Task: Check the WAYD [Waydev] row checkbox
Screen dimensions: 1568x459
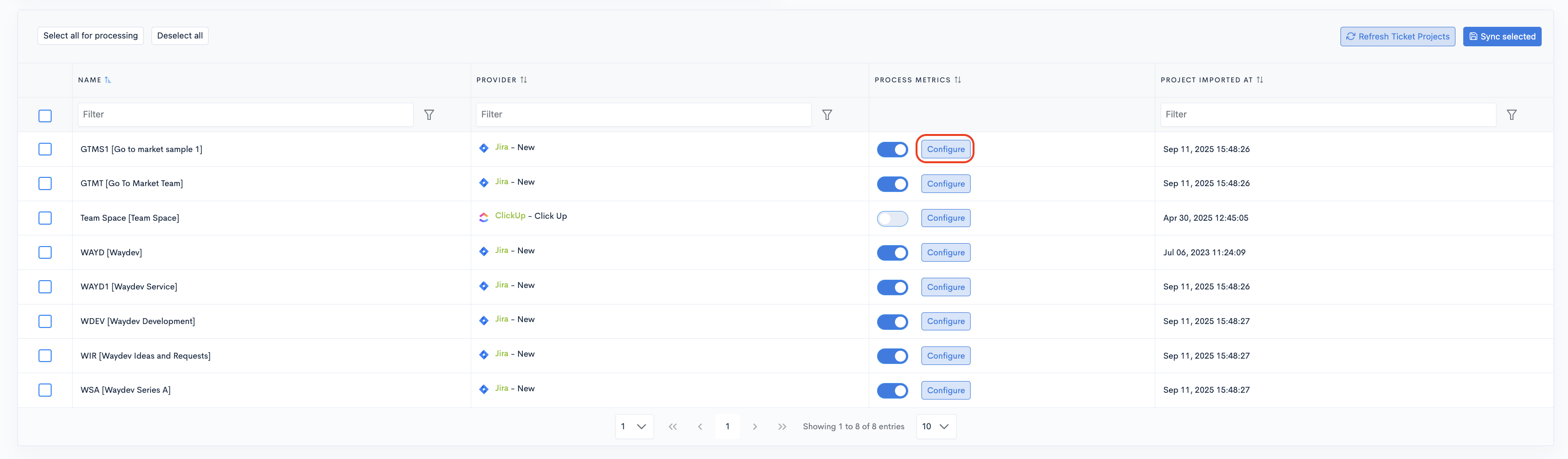Action: tap(45, 252)
